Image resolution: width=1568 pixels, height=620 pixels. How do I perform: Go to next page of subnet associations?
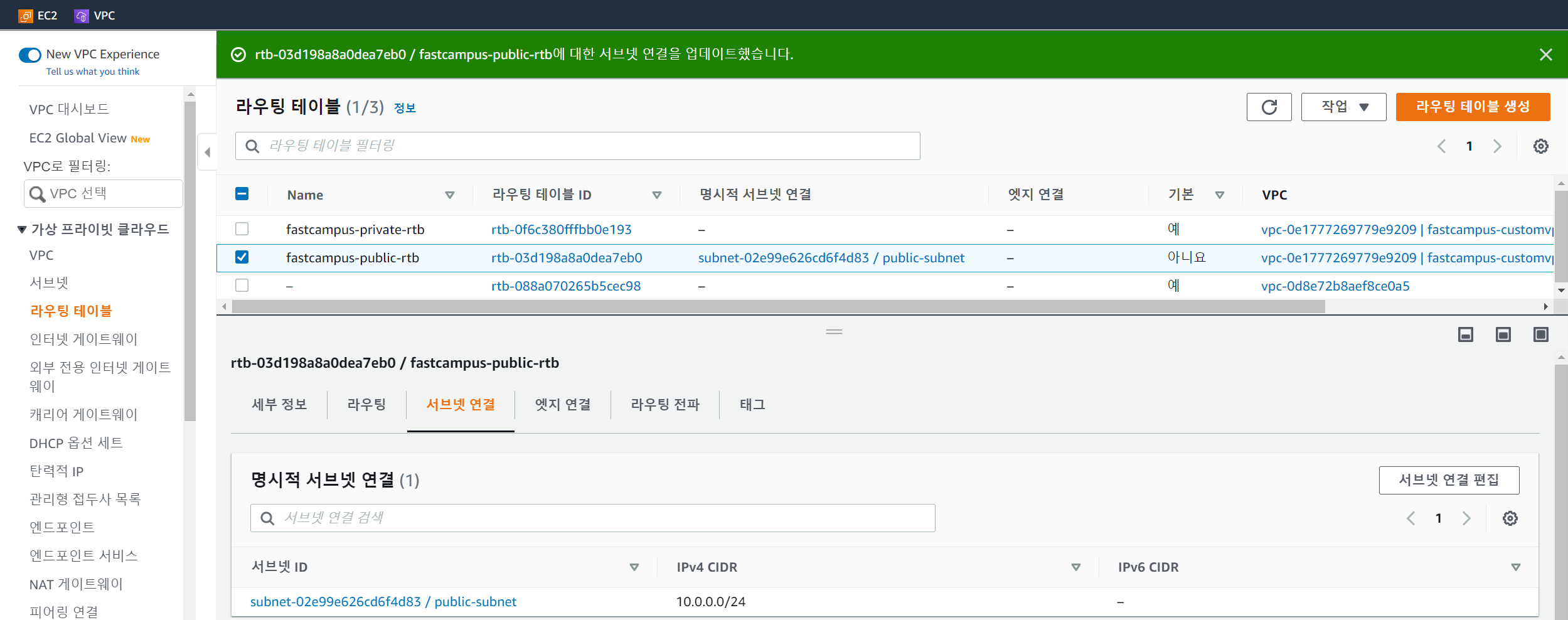(x=1466, y=518)
